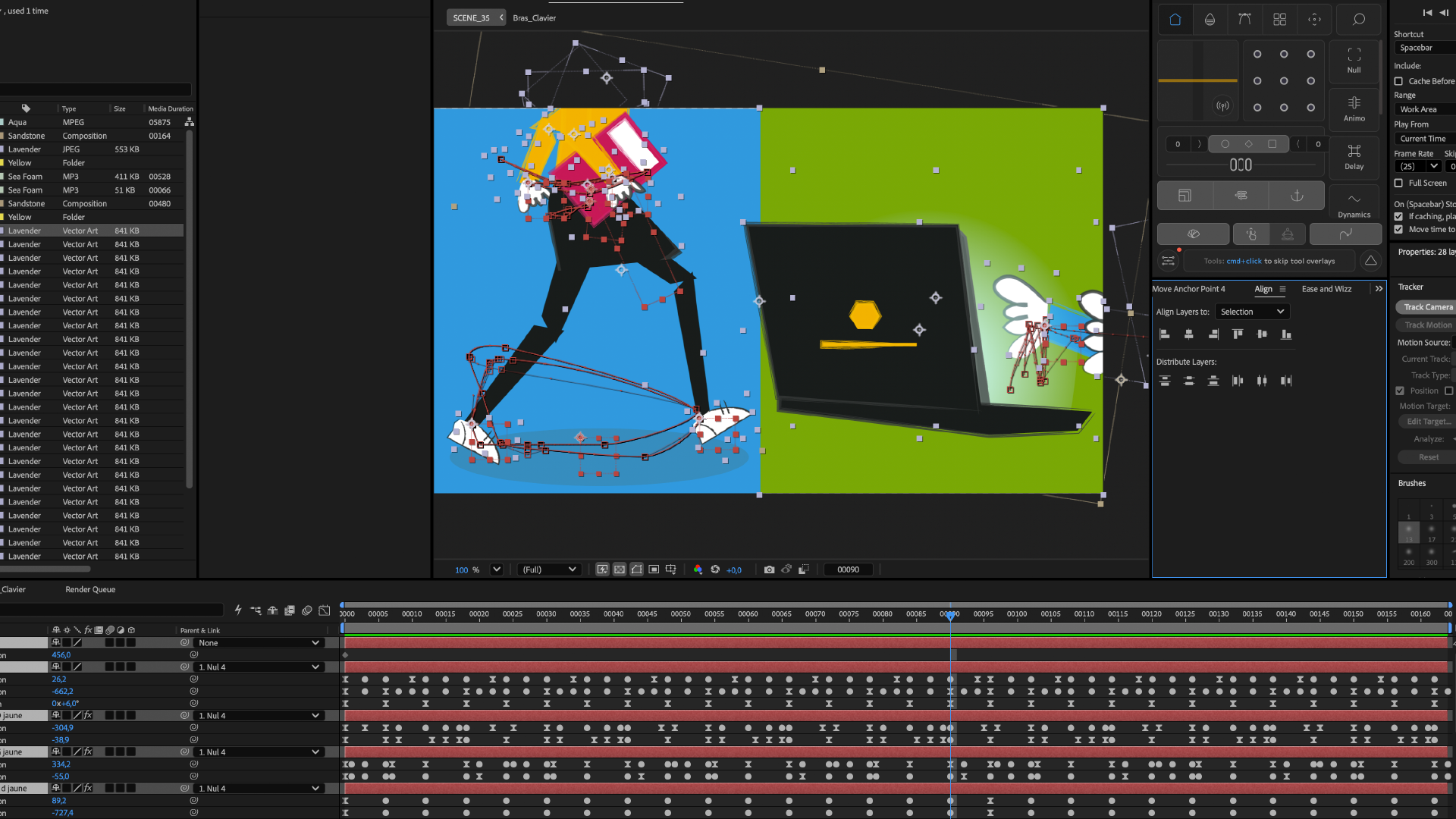Click Track Camera button
Viewport: 1456px width, 819px height.
pyautogui.click(x=1427, y=307)
